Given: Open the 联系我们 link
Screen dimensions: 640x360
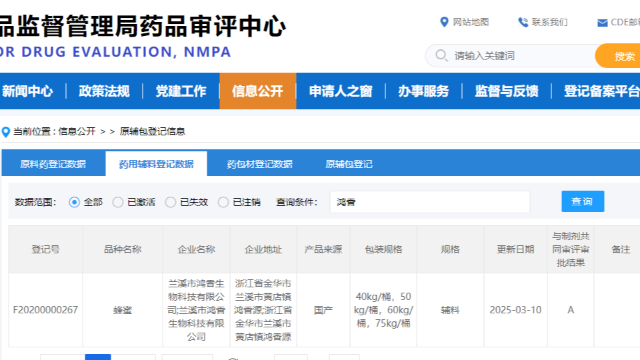Looking at the screenshot, I should (x=549, y=22).
